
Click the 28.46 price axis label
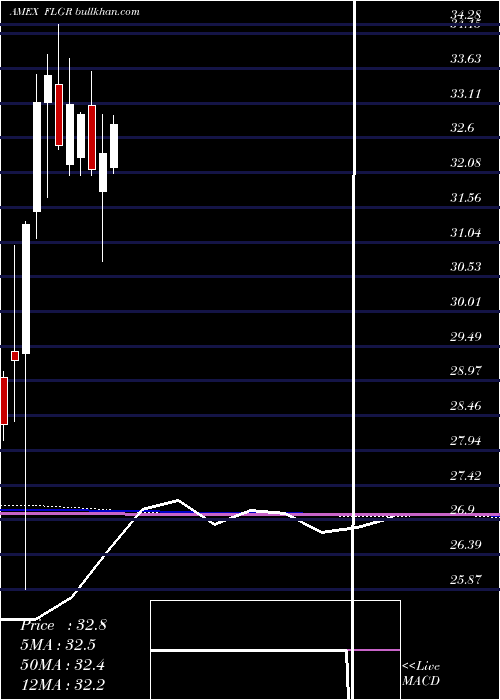[x=466, y=405]
